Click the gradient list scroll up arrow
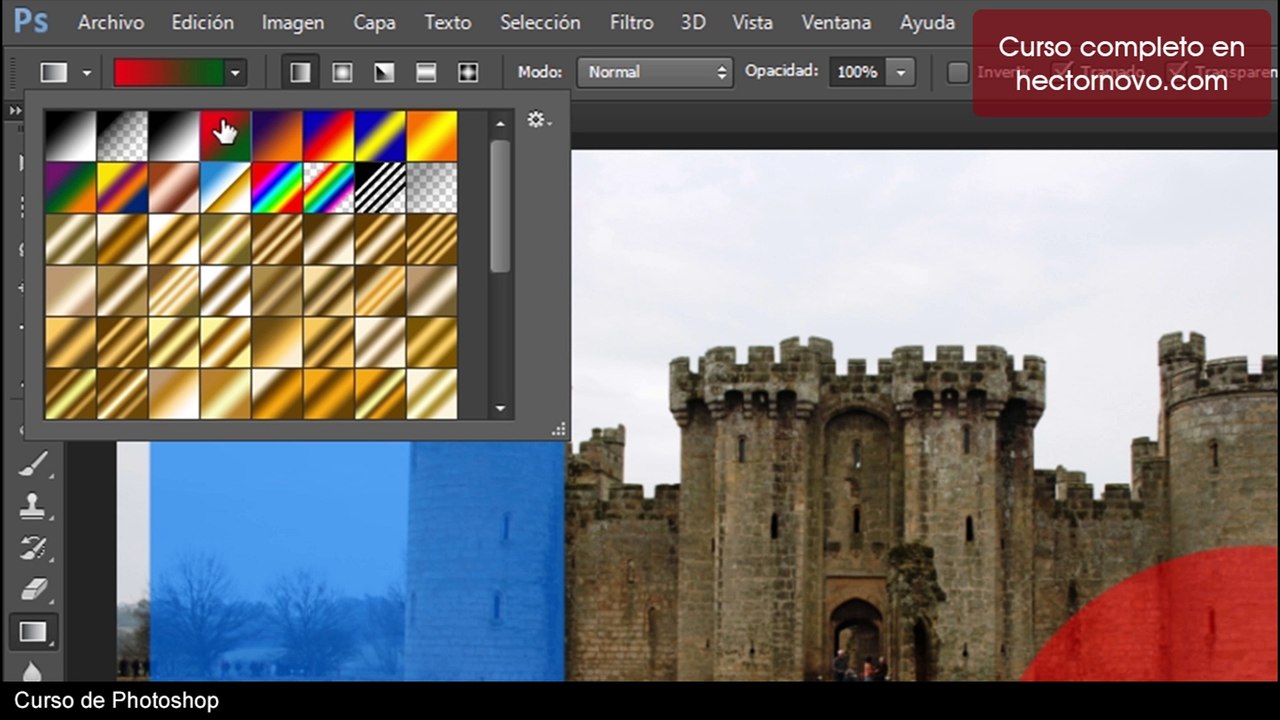Viewport: 1280px width, 720px height. (x=500, y=123)
